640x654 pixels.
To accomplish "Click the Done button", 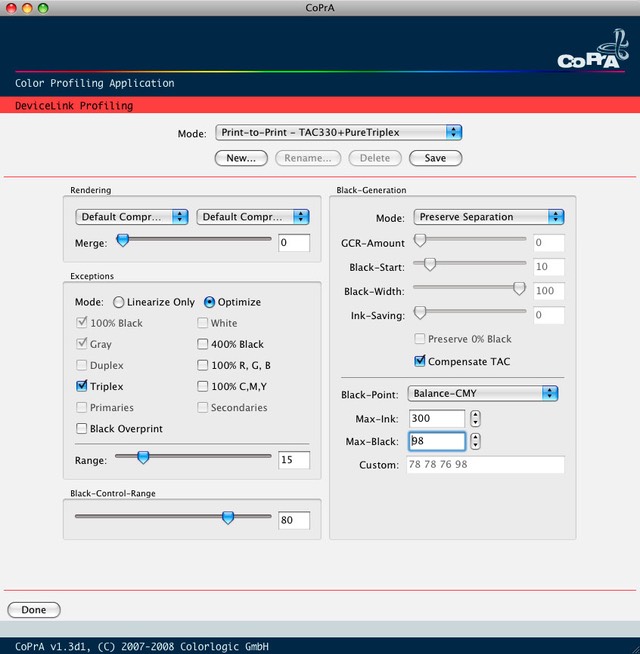I will 34,610.
